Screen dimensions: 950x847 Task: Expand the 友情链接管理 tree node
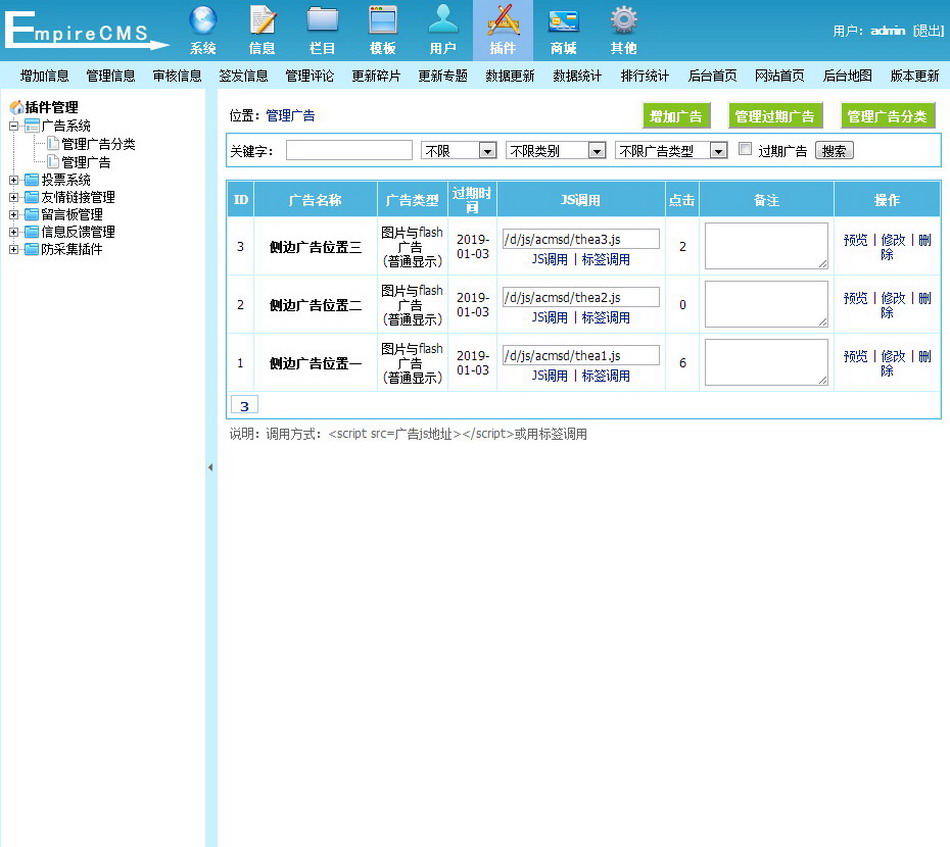click(x=13, y=198)
